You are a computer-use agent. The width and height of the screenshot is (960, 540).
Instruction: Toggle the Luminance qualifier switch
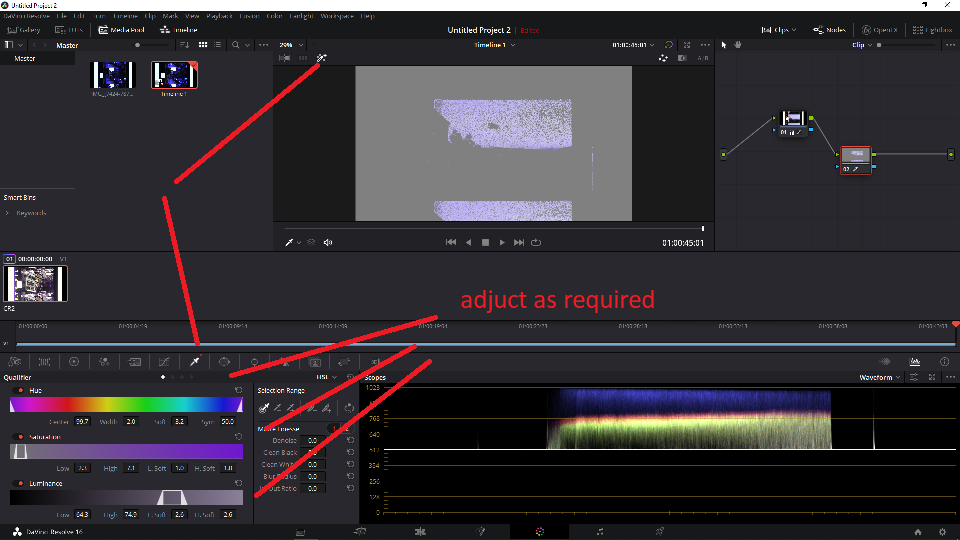[20, 483]
